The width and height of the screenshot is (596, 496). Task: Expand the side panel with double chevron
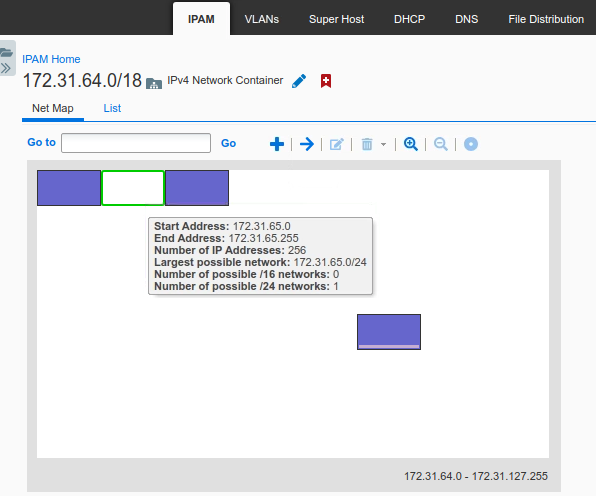pyautogui.click(x=6, y=68)
